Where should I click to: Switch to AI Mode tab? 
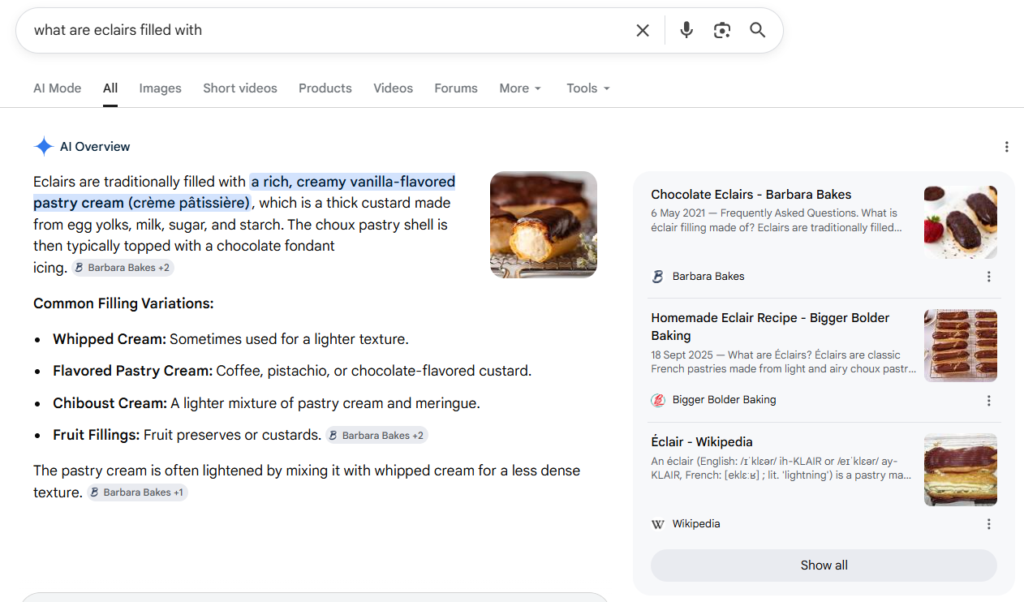tap(57, 88)
